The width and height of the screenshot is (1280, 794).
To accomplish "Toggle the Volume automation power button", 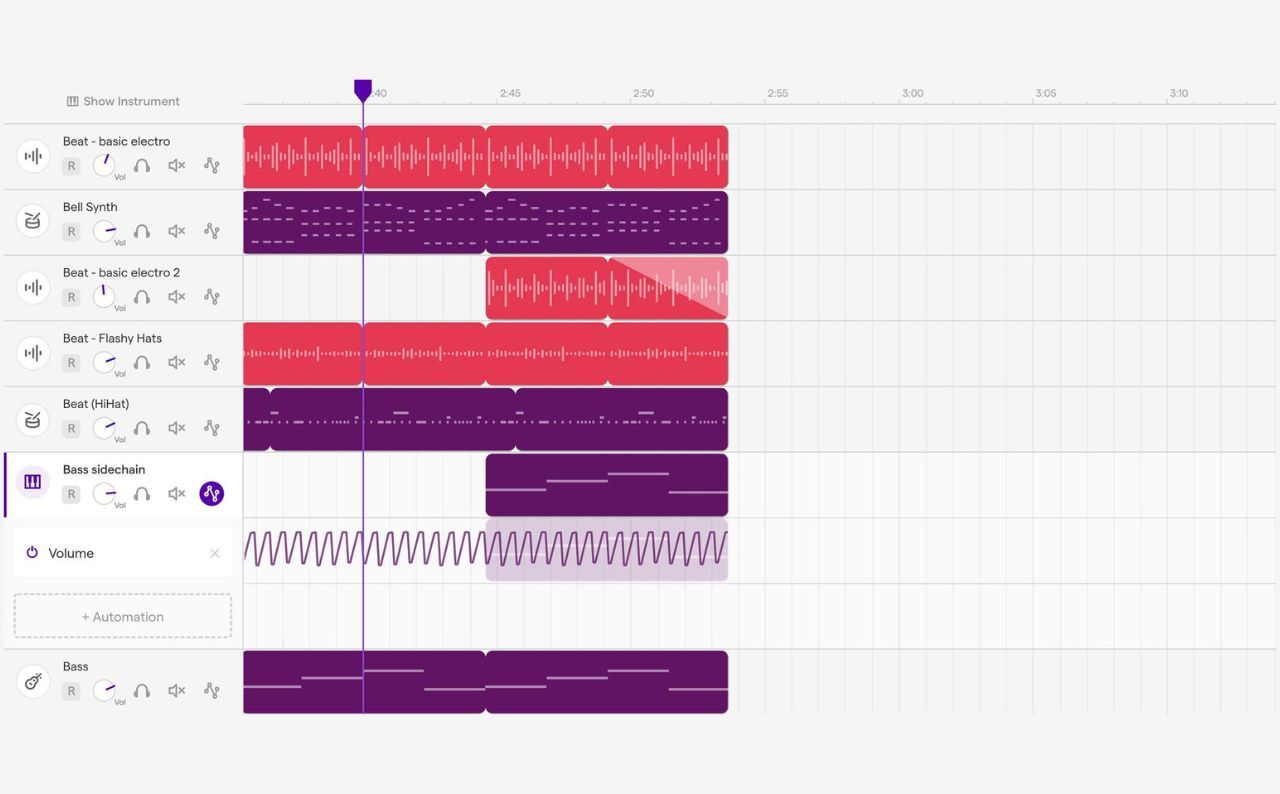I will tap(32, 553).
